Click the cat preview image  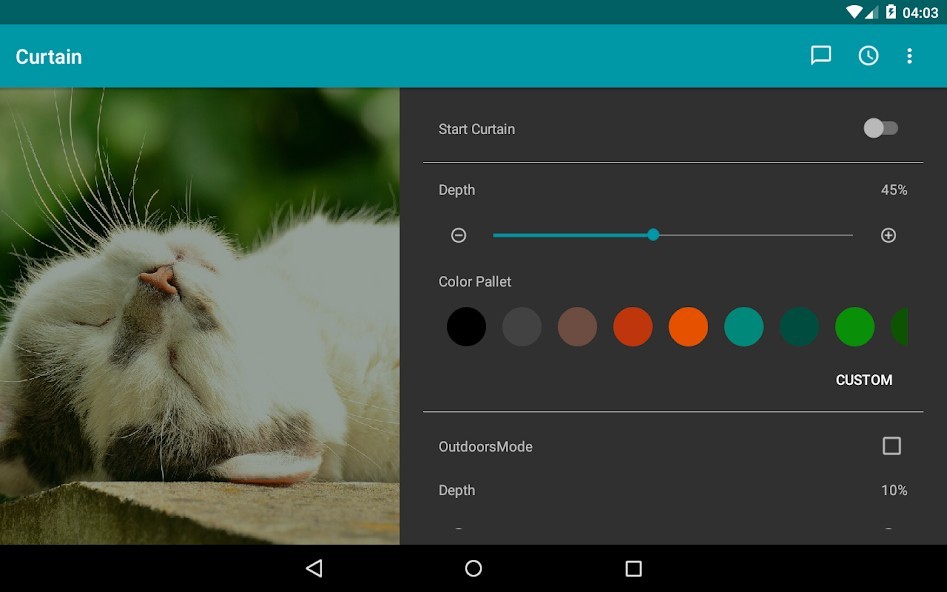point(200,316)
